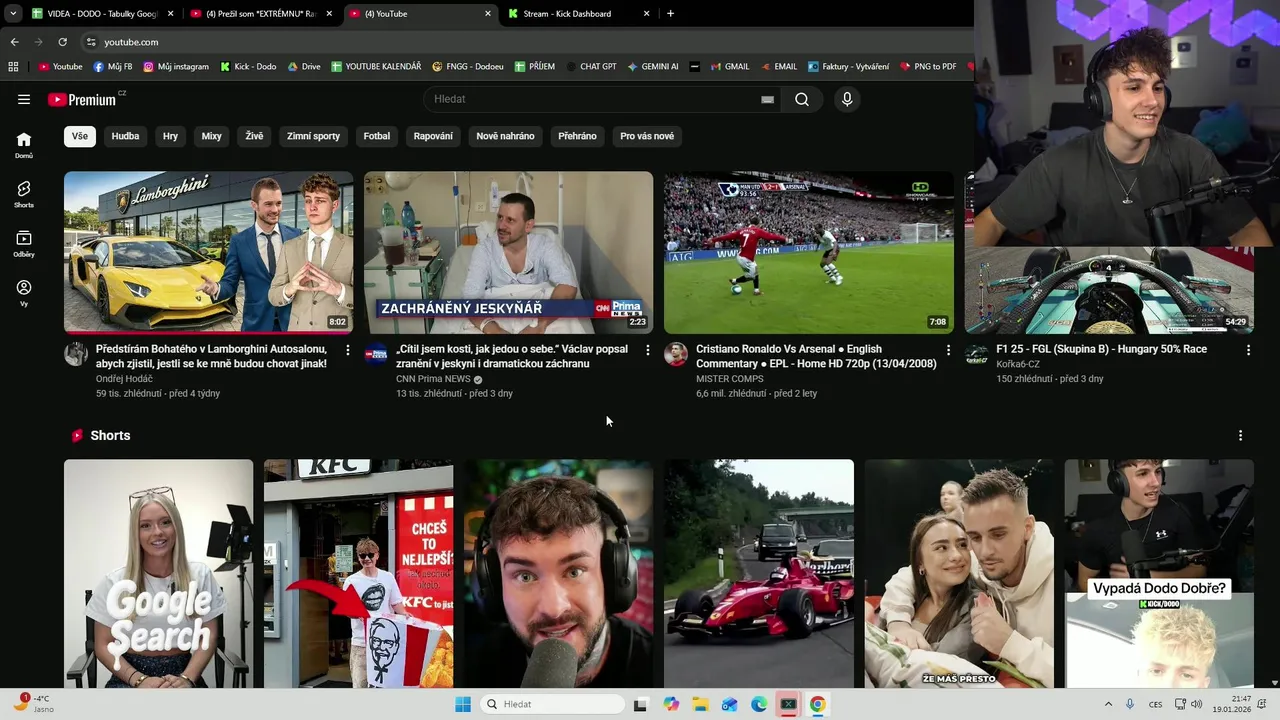
Task: Go to Domů in the sidebar
Action: click(24, 145)
